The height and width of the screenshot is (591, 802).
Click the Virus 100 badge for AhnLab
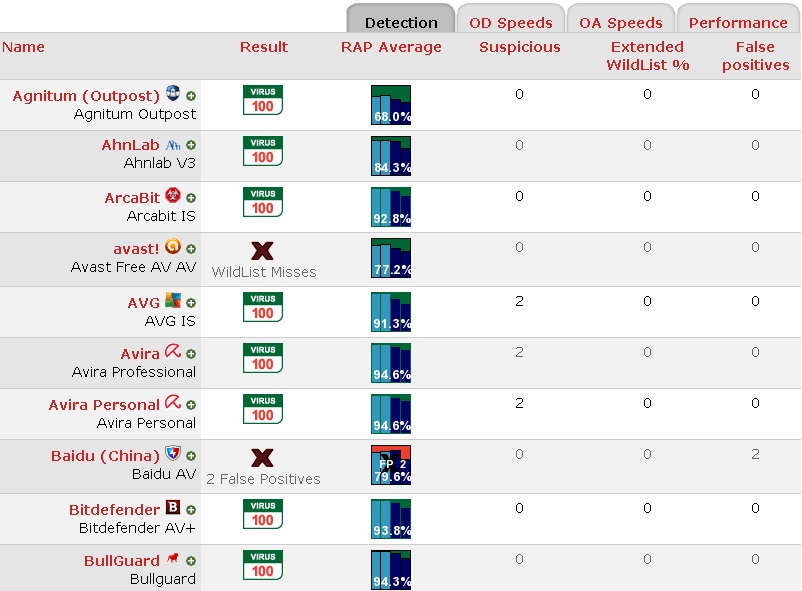point(263,151)
